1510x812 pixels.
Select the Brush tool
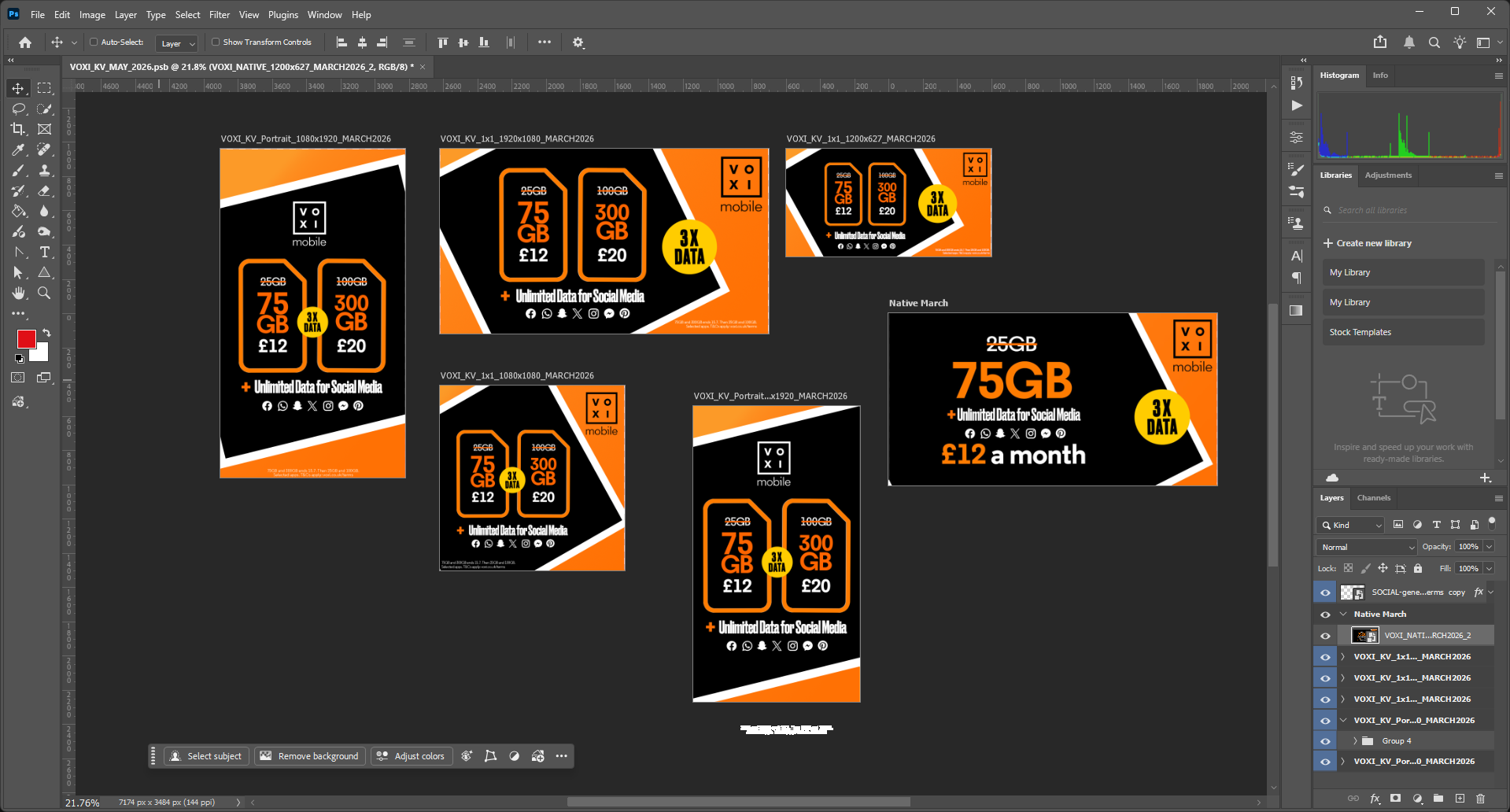click(x=18, y=170)
